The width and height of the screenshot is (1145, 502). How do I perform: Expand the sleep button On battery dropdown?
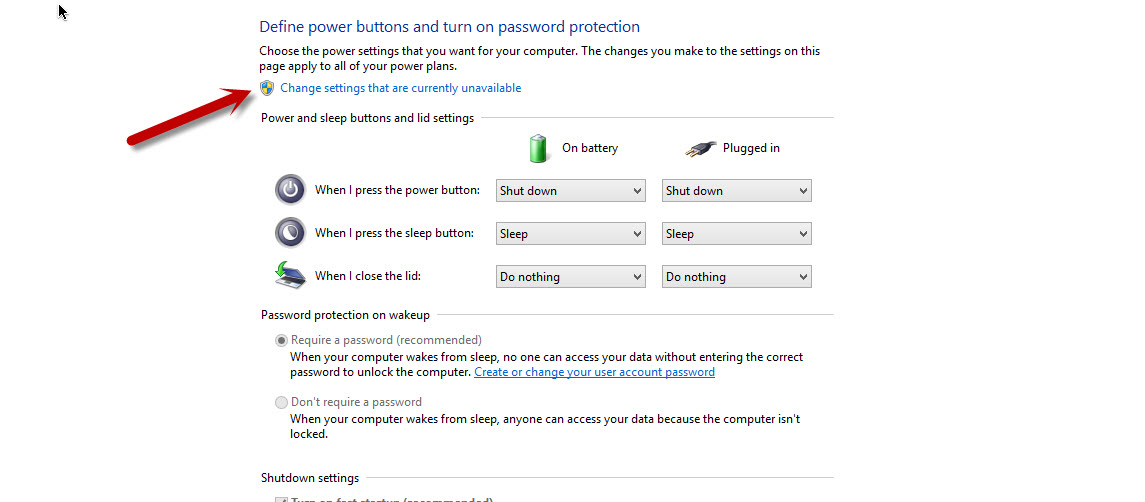[x=570, y=234]
